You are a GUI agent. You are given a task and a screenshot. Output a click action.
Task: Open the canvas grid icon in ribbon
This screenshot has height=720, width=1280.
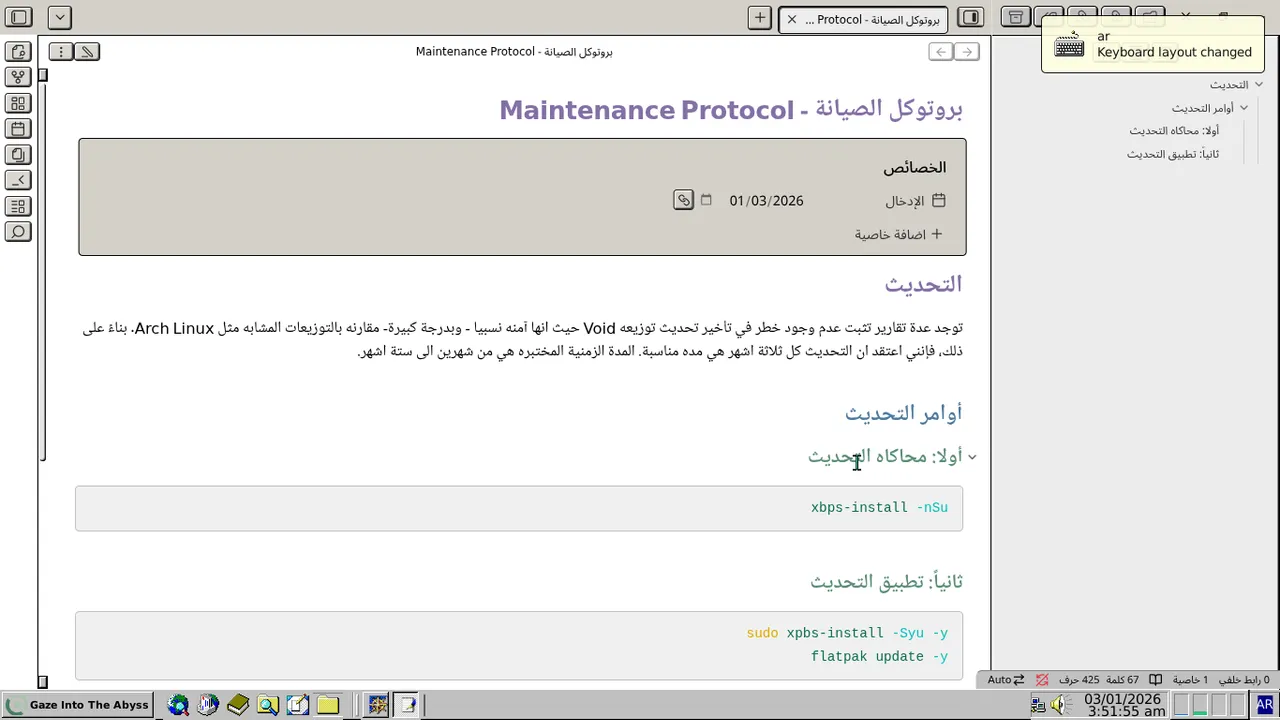18,103
